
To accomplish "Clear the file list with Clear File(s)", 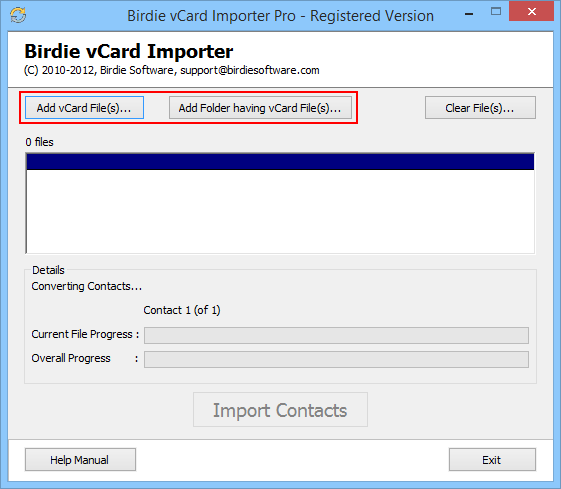I will [x=480, y=108].
